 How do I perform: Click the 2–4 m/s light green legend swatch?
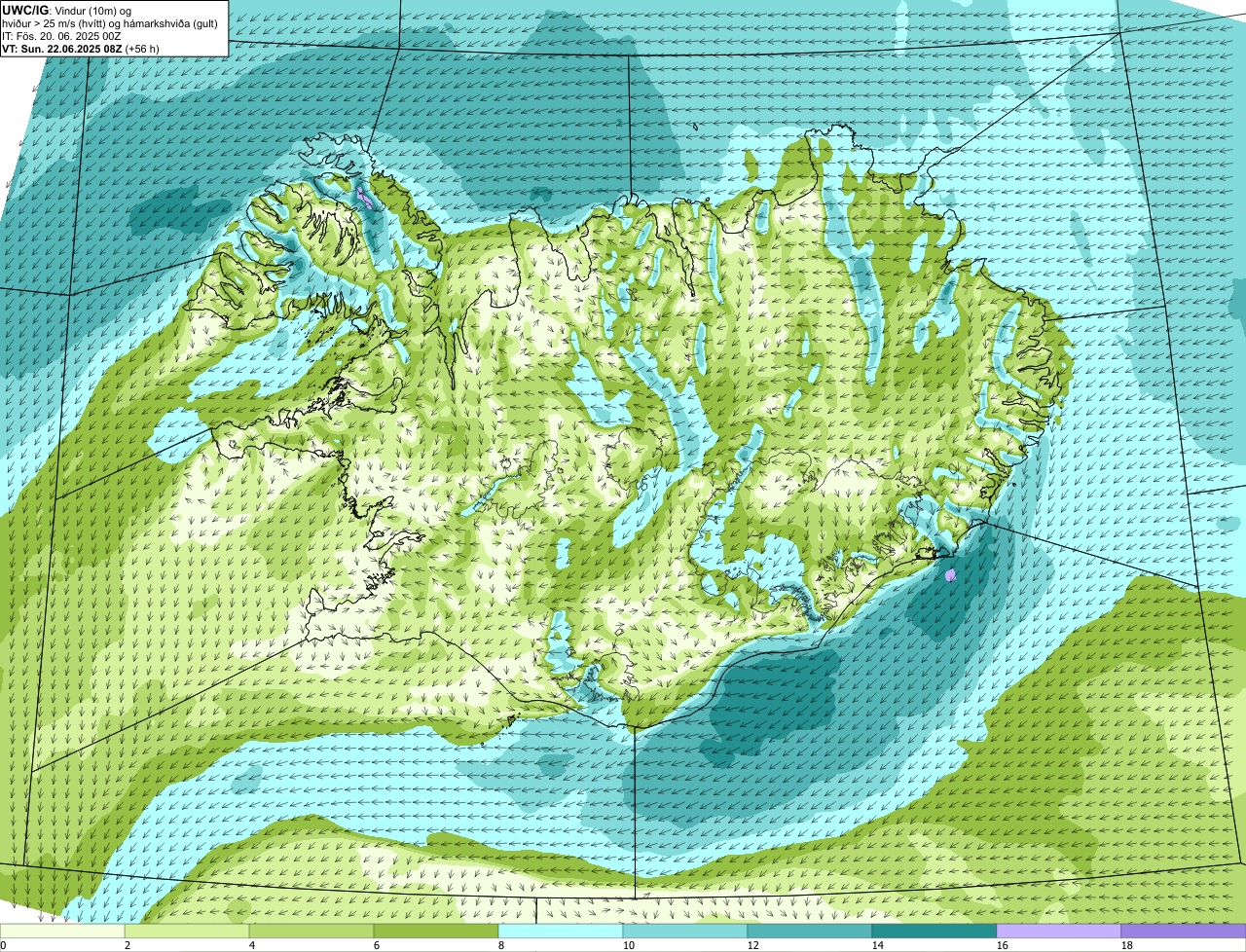click(x=187, y=932)
